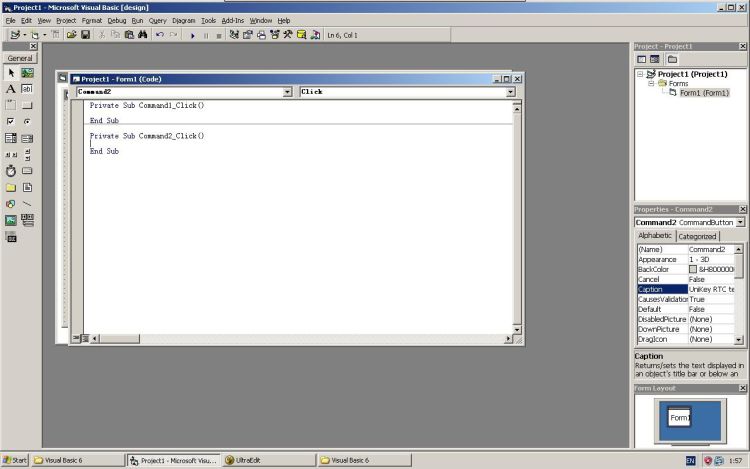Open the Add Project button dropdown arrow

click(x=24, y=35)
